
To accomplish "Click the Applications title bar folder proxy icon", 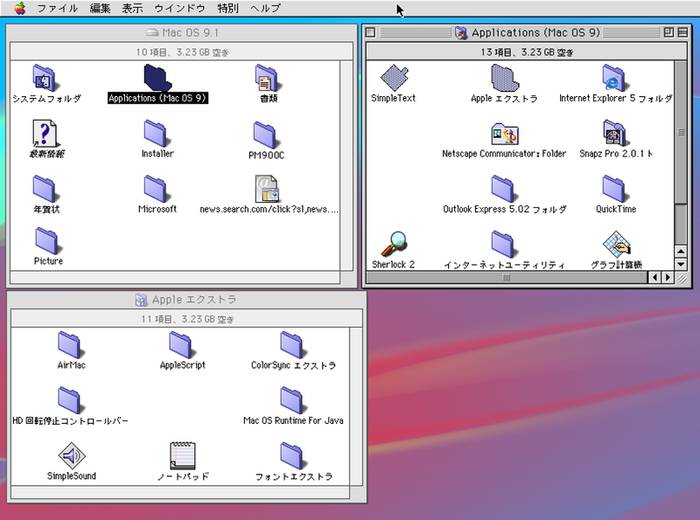I will [461, 33].
